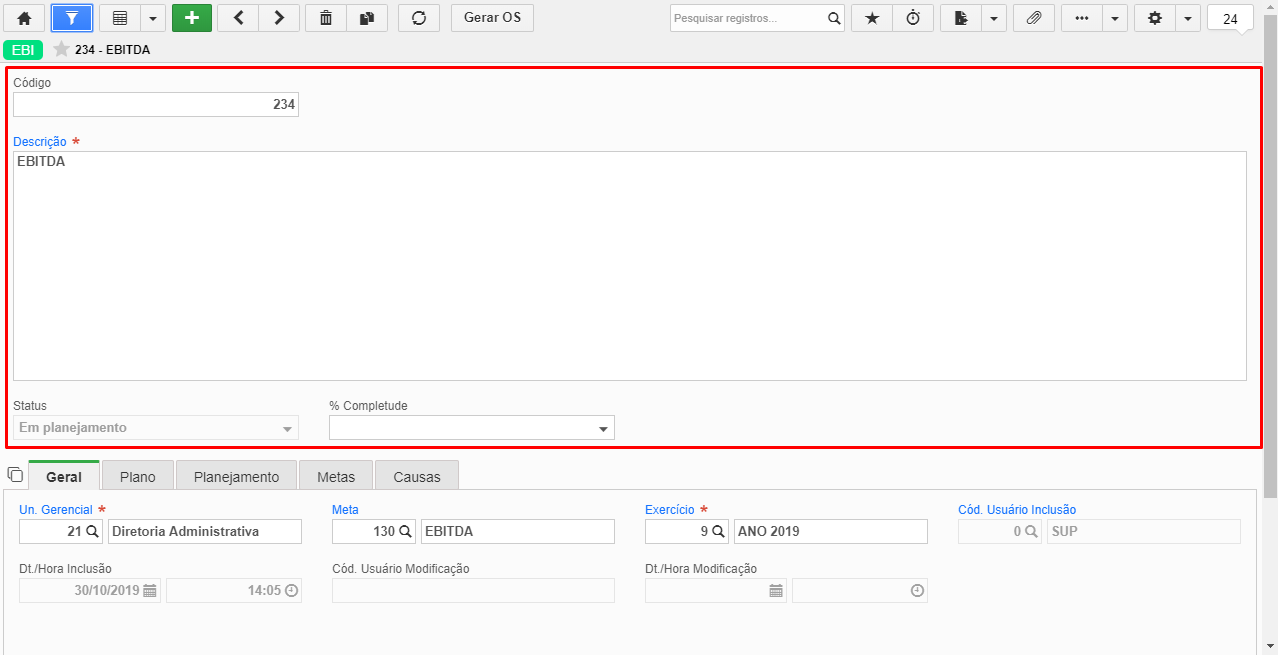The height and width of the screenshot is (655, 1278).
Task: Switch to the Planejamento tab
Action: click(x=237, y=476)
